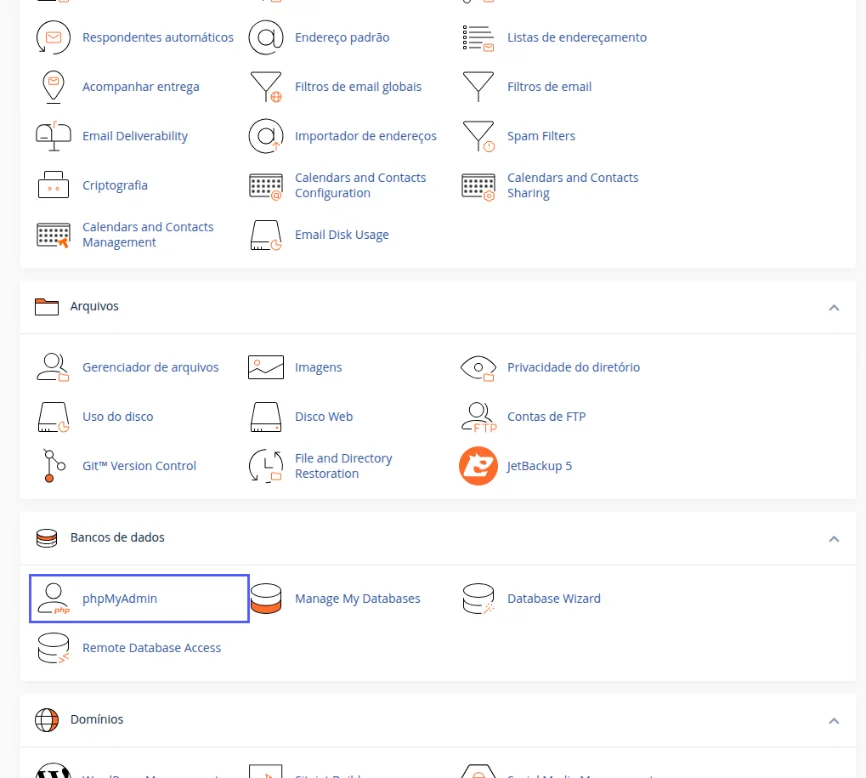Open the Git Version Control link

(139, 465)
